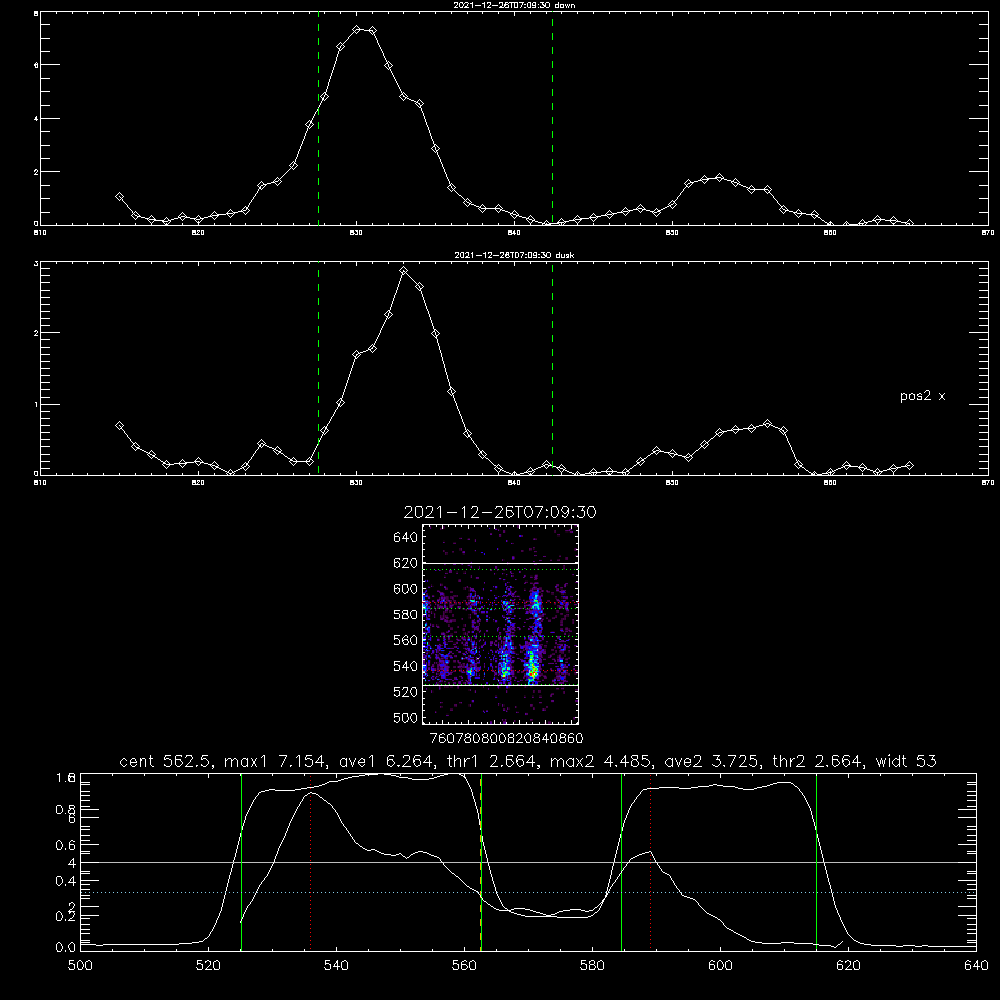This screenshot has height=1000, width=1000.
Task: Click spectrogram y-axis label 580
Action: coord(406,615)
